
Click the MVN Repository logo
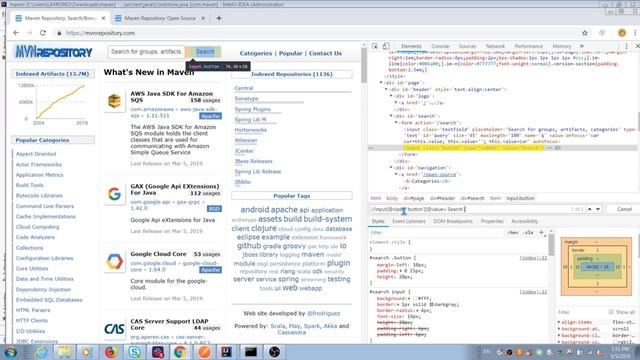point(53,52)
